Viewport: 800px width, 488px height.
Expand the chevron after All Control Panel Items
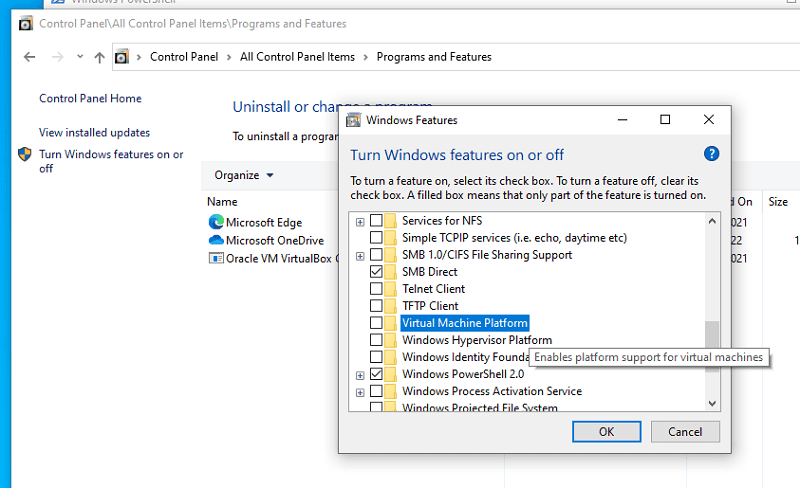click(365, 57)
